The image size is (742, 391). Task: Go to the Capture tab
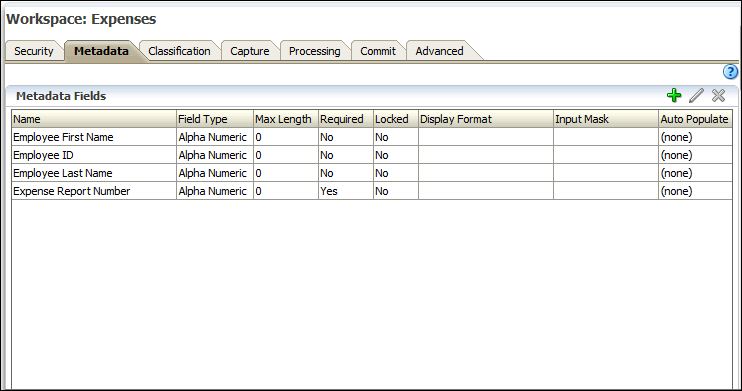point(249,51)
